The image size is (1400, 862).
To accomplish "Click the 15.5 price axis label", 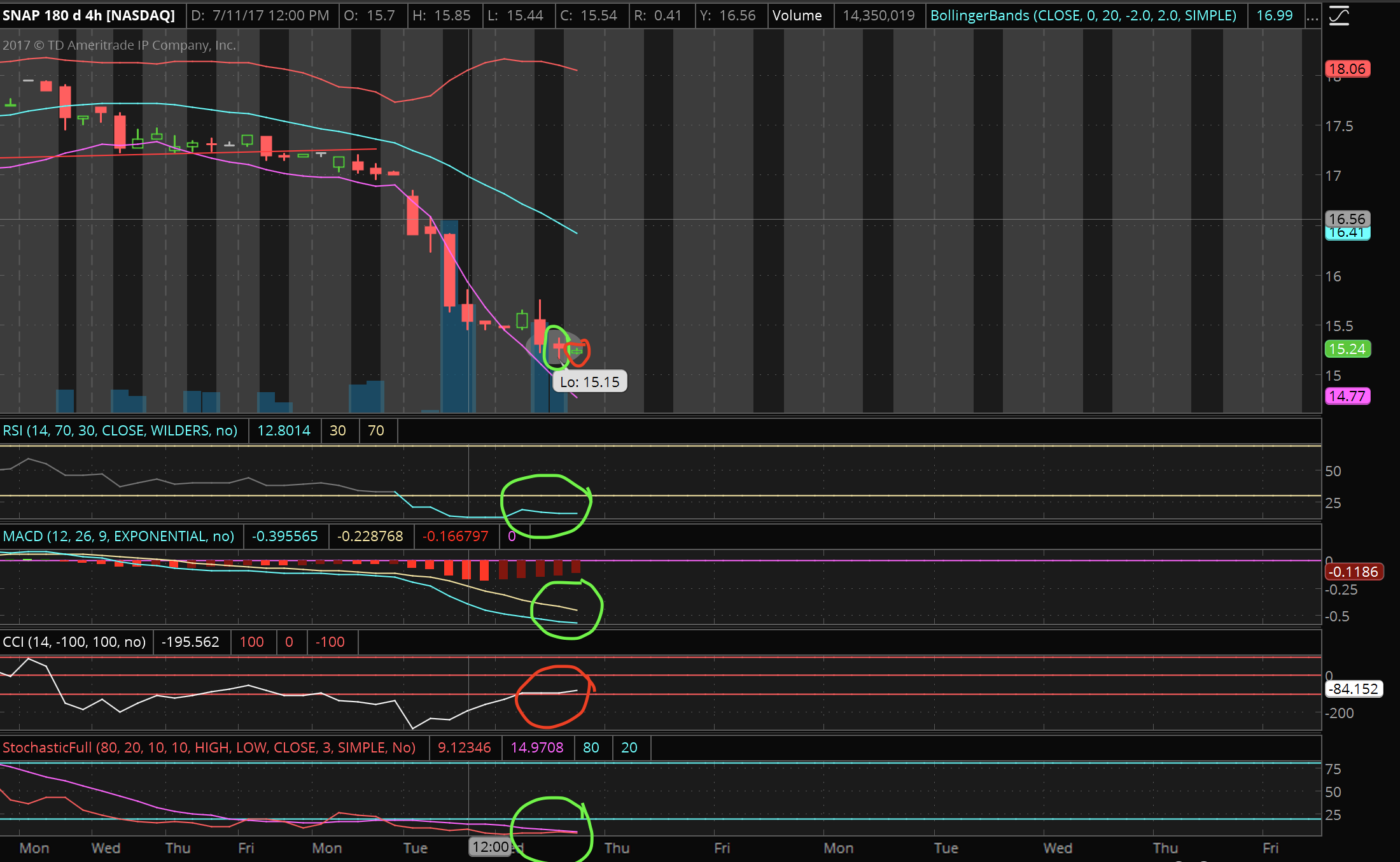I will [1339, 326].
